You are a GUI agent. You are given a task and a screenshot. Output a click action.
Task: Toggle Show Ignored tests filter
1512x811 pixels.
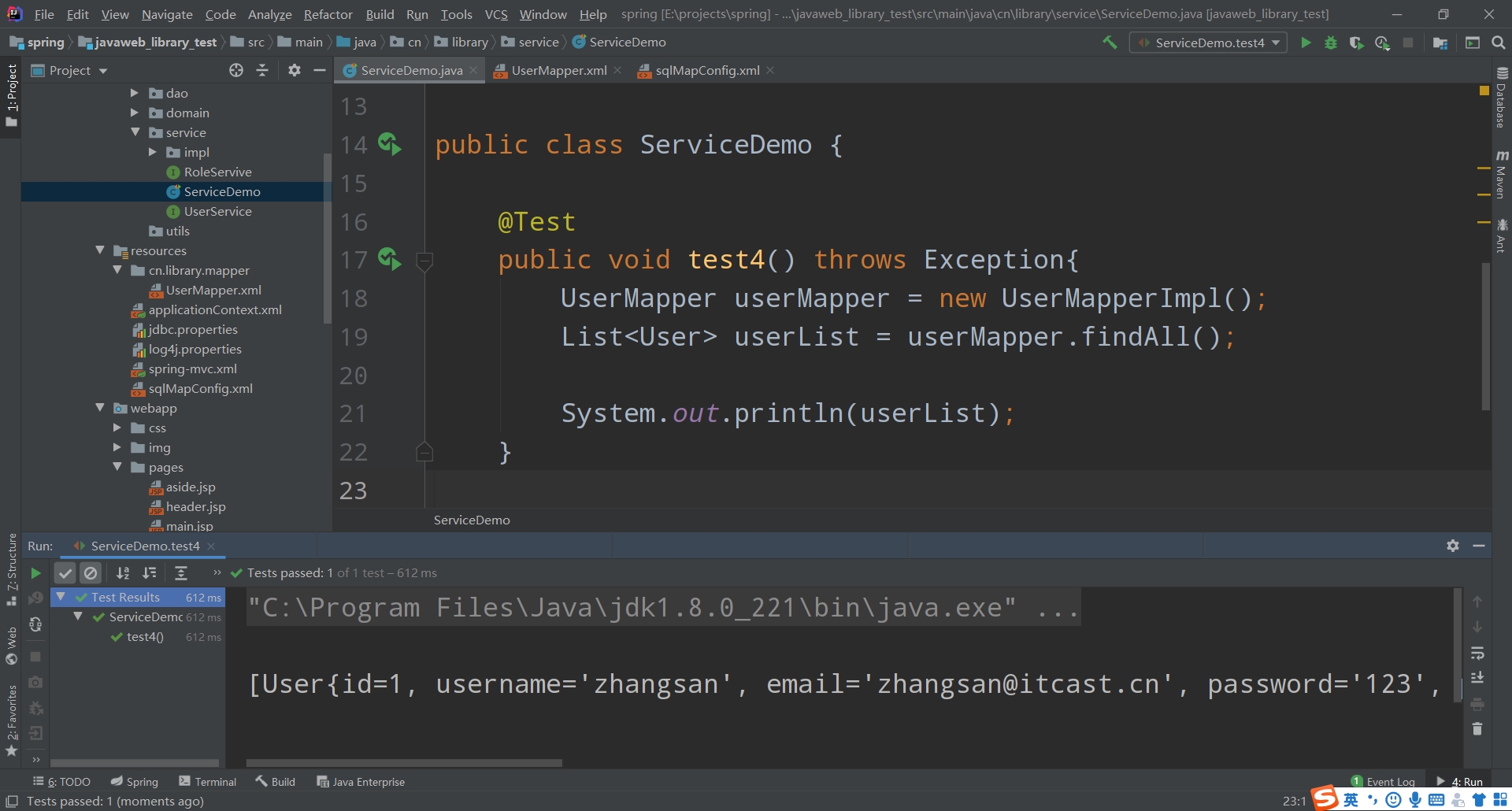pos(92,572)
